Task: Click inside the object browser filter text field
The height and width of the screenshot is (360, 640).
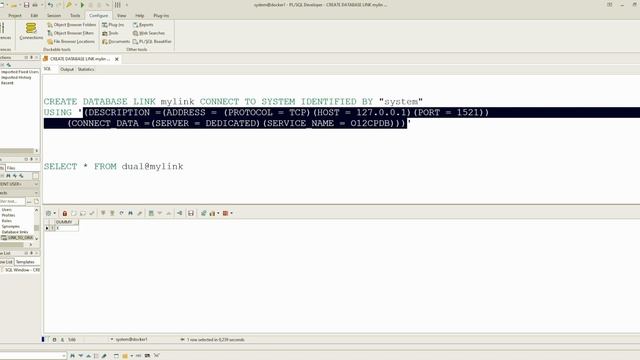Action: [13, 201]
